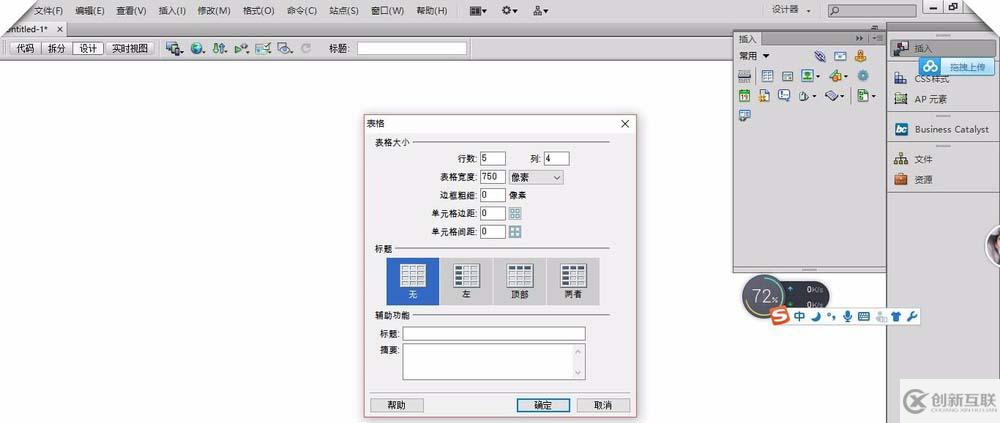Open the 设计器 workspace dropdown
The height and width of the screenshot is (423, 1000).
point(791,10)
